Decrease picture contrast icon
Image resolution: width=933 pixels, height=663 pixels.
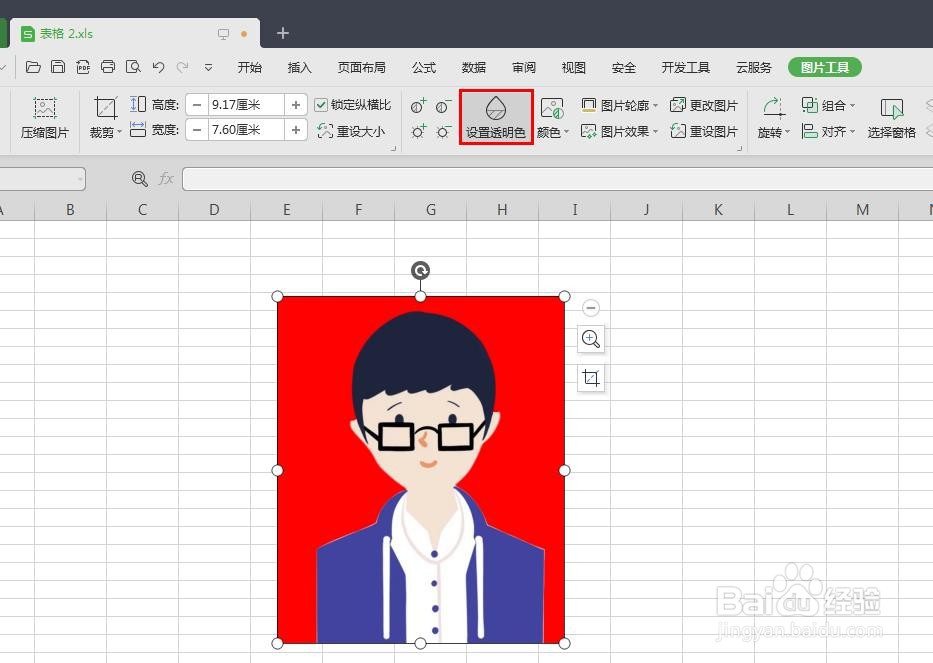pos(443,106)
